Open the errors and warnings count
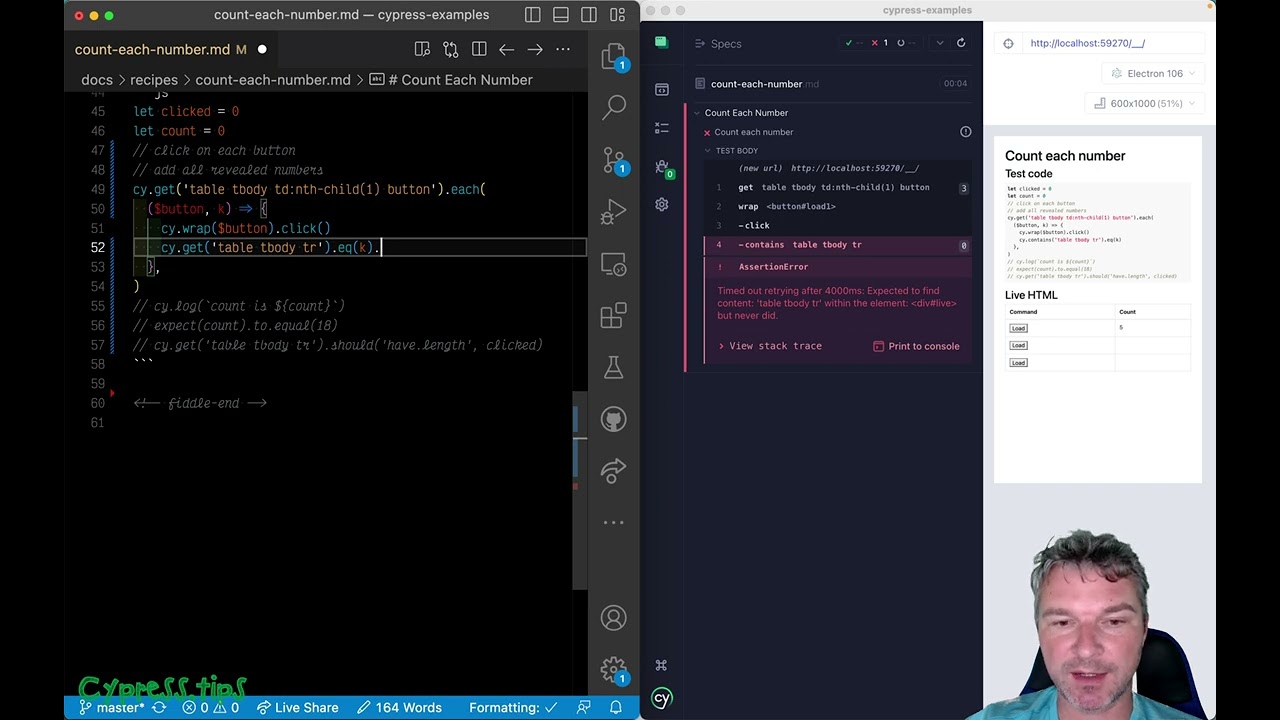 tap(211, 708)
